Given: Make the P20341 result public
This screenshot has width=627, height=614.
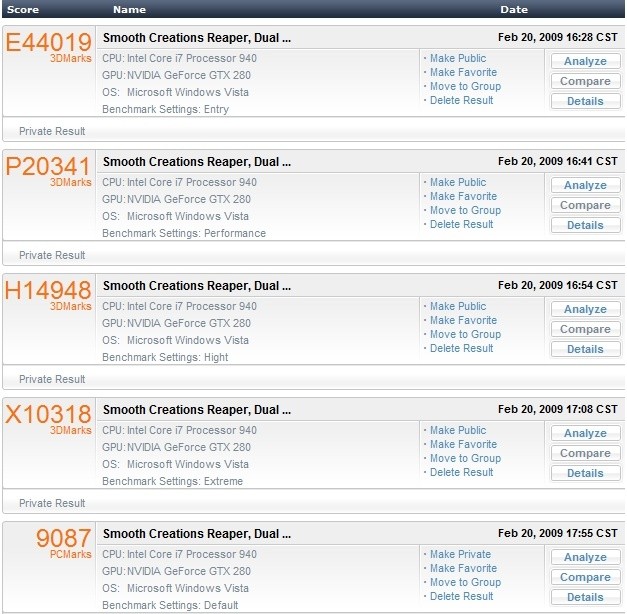Looking at the screenshot, I should pos(458,182).
